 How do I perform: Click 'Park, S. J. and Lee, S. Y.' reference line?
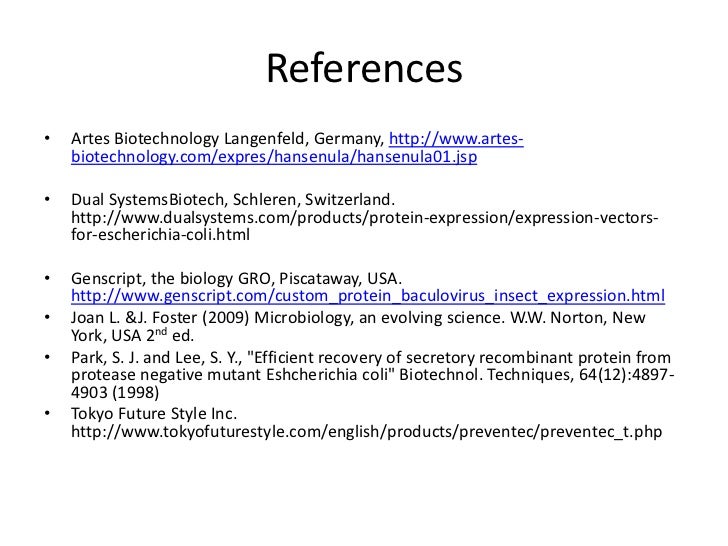pos(371,358)
